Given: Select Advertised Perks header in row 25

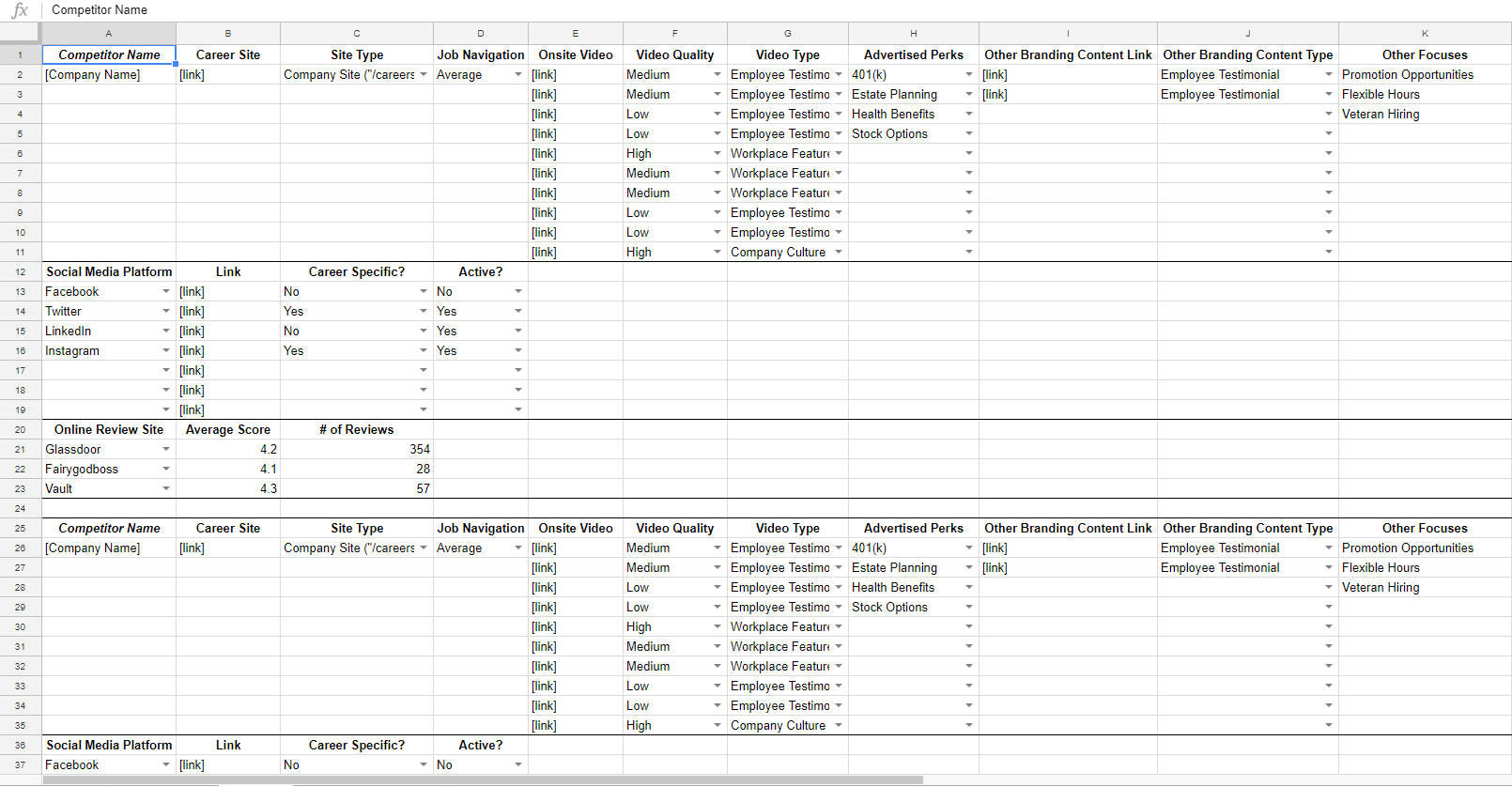Looking at the screenshot, I should 914,528.
